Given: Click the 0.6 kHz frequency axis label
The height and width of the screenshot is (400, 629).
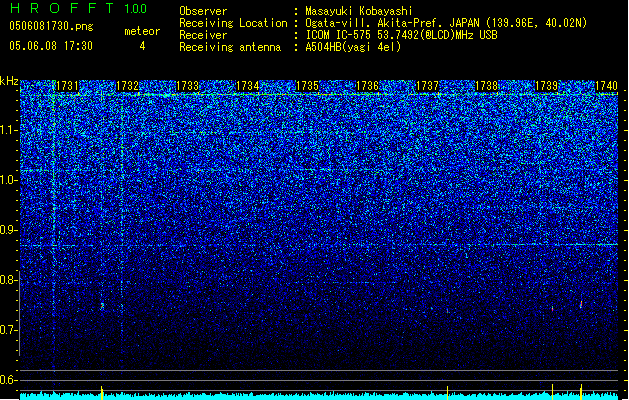Looking at the screenshot, I should pos(9,380).
